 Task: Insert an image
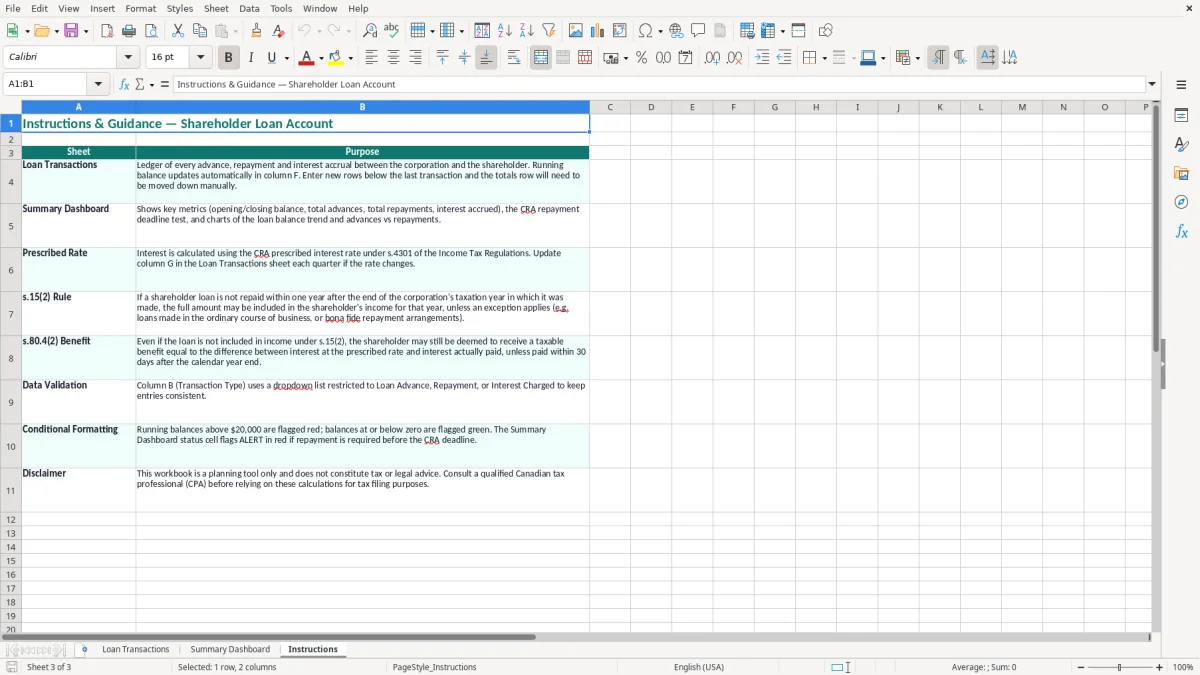pos(576,31)
